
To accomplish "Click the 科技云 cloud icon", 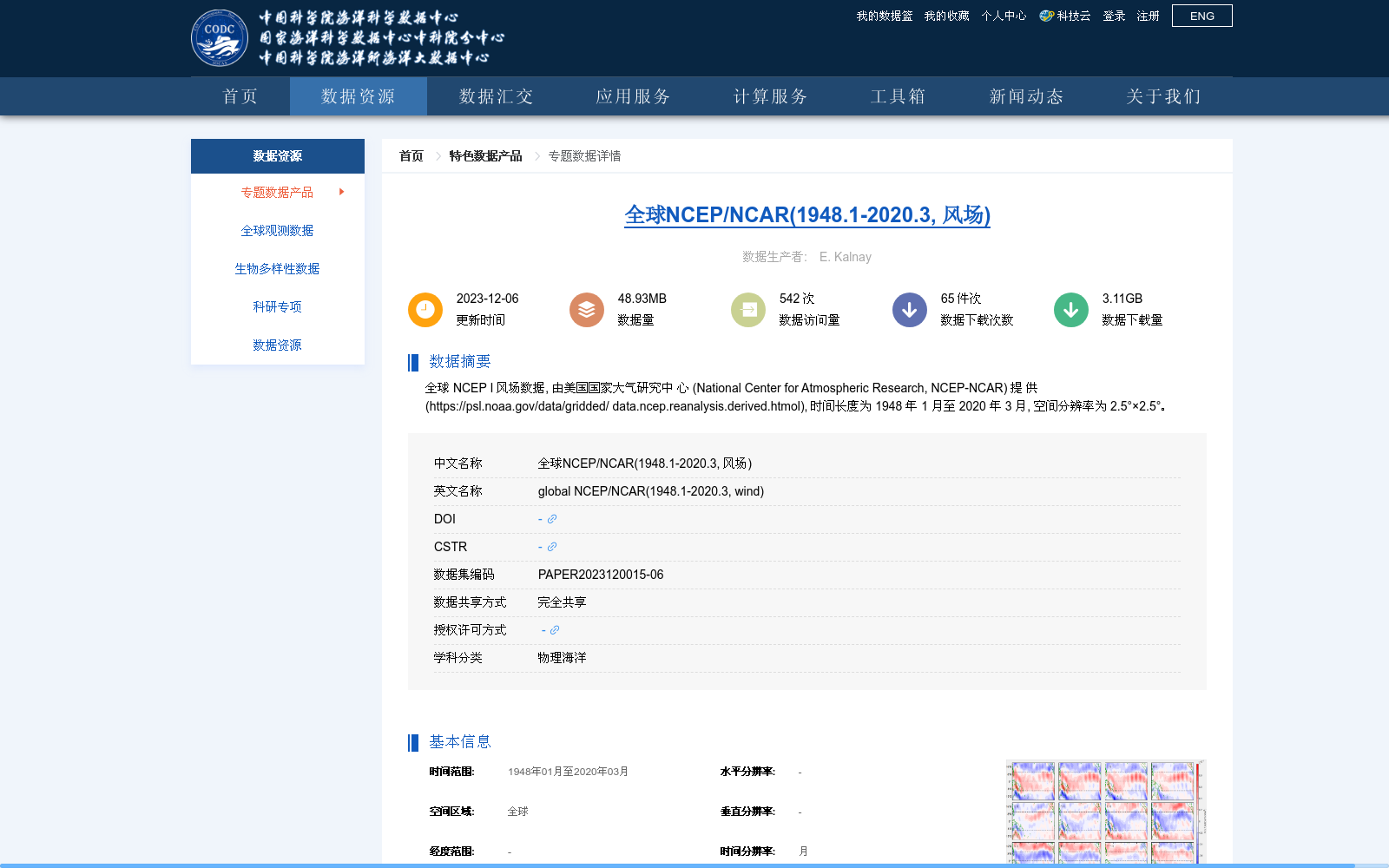I will pos(1046,16).
